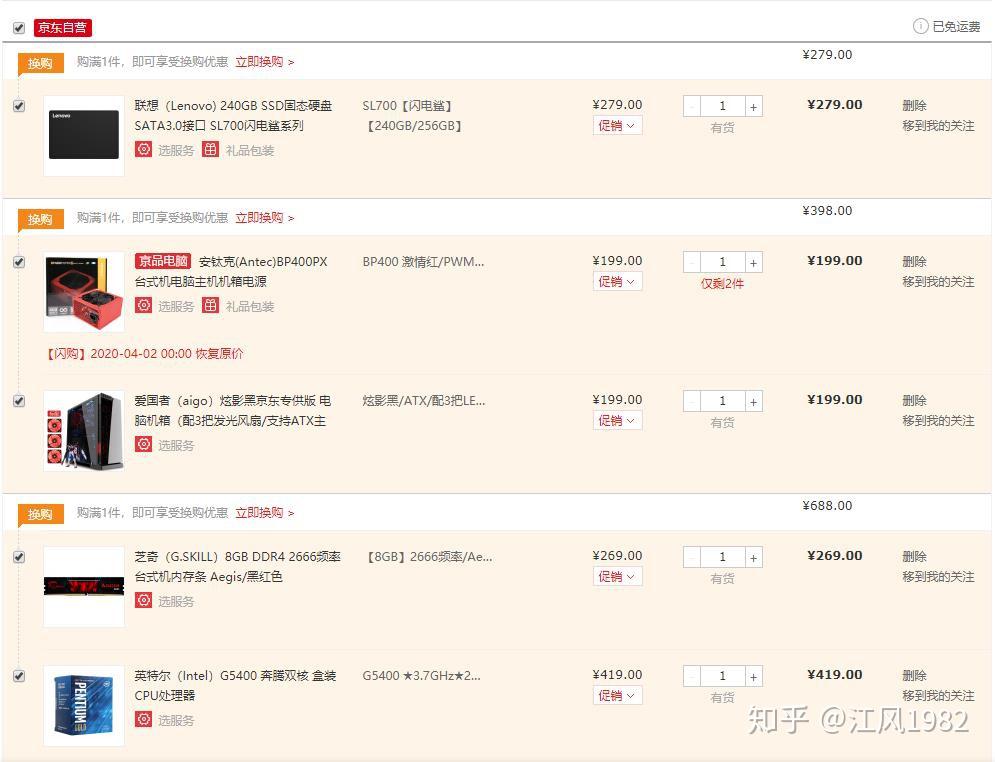
Task: Uncheck the 京东自营 select-all checkbox
Action: tap(19, 28)
